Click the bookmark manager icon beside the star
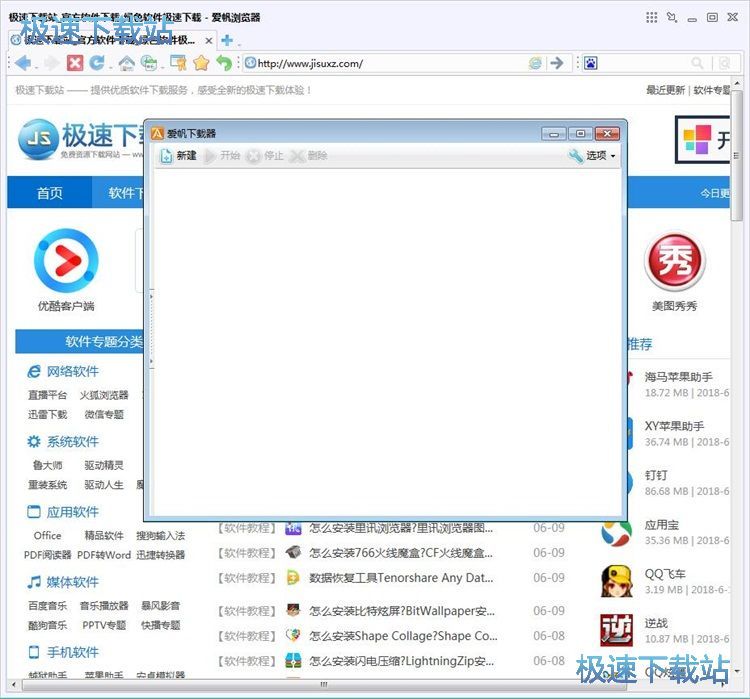The image size is (750, 699). pyautogui.click(x=178, y=63)
